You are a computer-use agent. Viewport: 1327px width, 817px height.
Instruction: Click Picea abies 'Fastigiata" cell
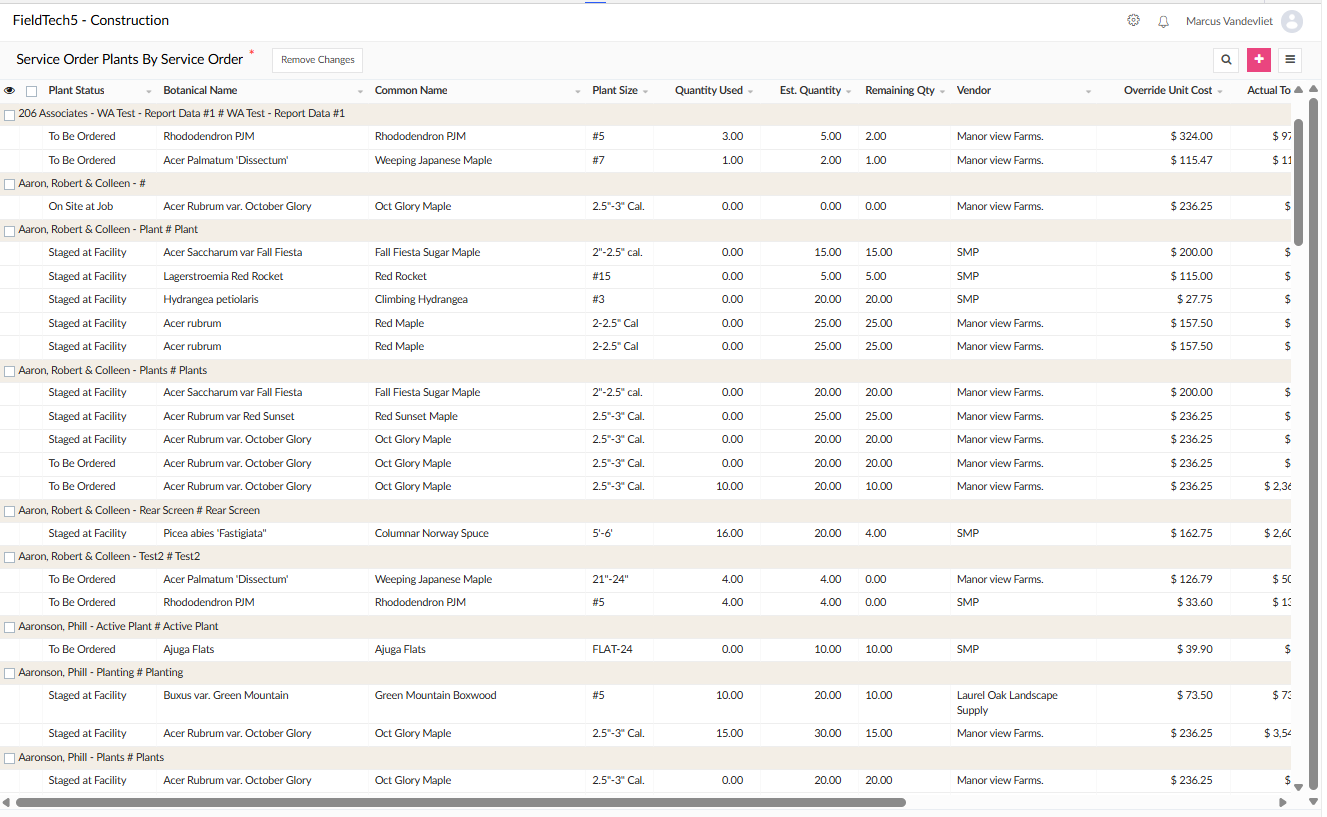[x=215, y=534]
